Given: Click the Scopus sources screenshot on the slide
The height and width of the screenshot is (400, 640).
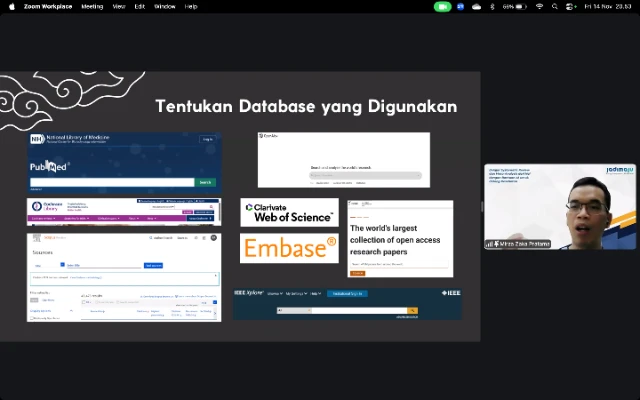Looking at the screenshot, I should (x=124, y=278).
